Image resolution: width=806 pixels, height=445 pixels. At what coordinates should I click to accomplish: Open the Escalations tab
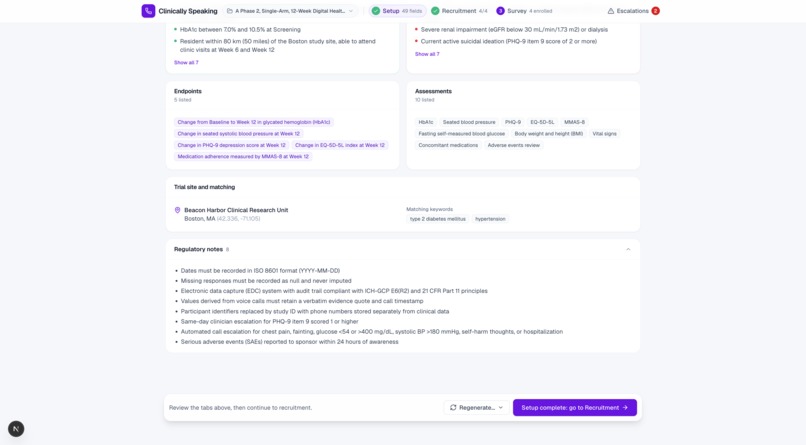click(633, 11)
